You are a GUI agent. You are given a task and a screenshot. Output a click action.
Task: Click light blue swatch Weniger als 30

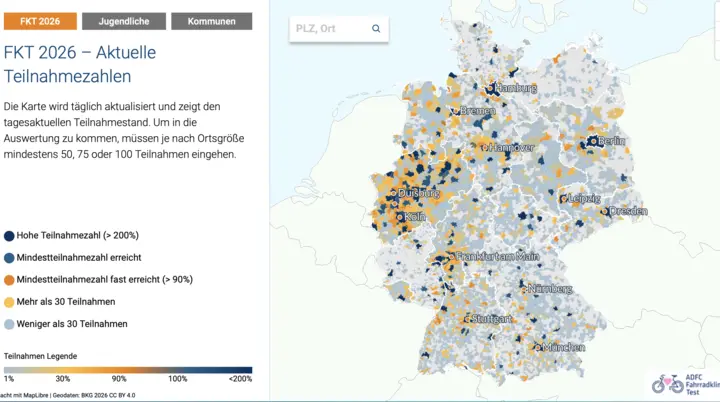click(9, 324)
